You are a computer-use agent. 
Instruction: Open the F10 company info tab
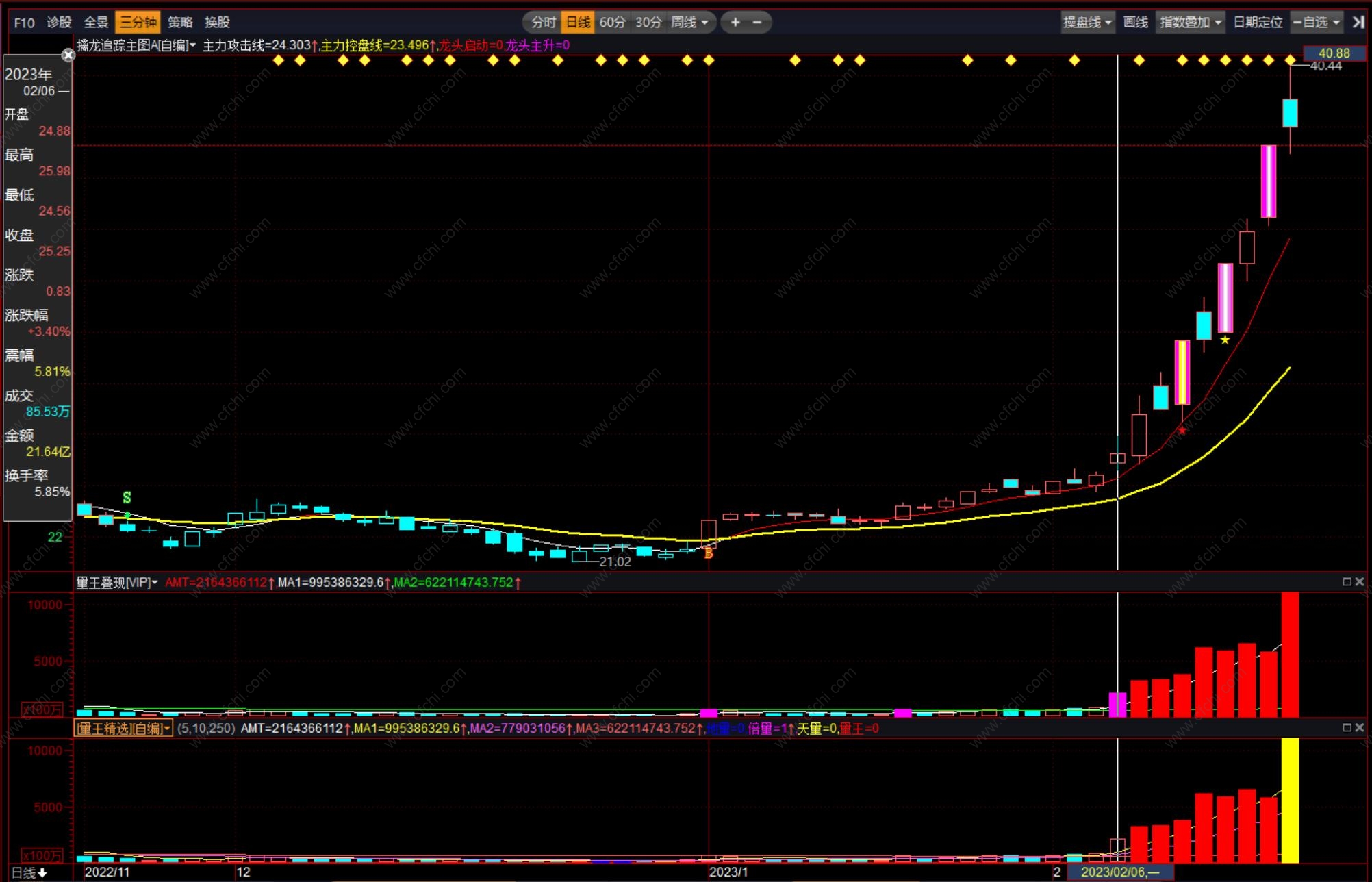(x=24, y=22)
